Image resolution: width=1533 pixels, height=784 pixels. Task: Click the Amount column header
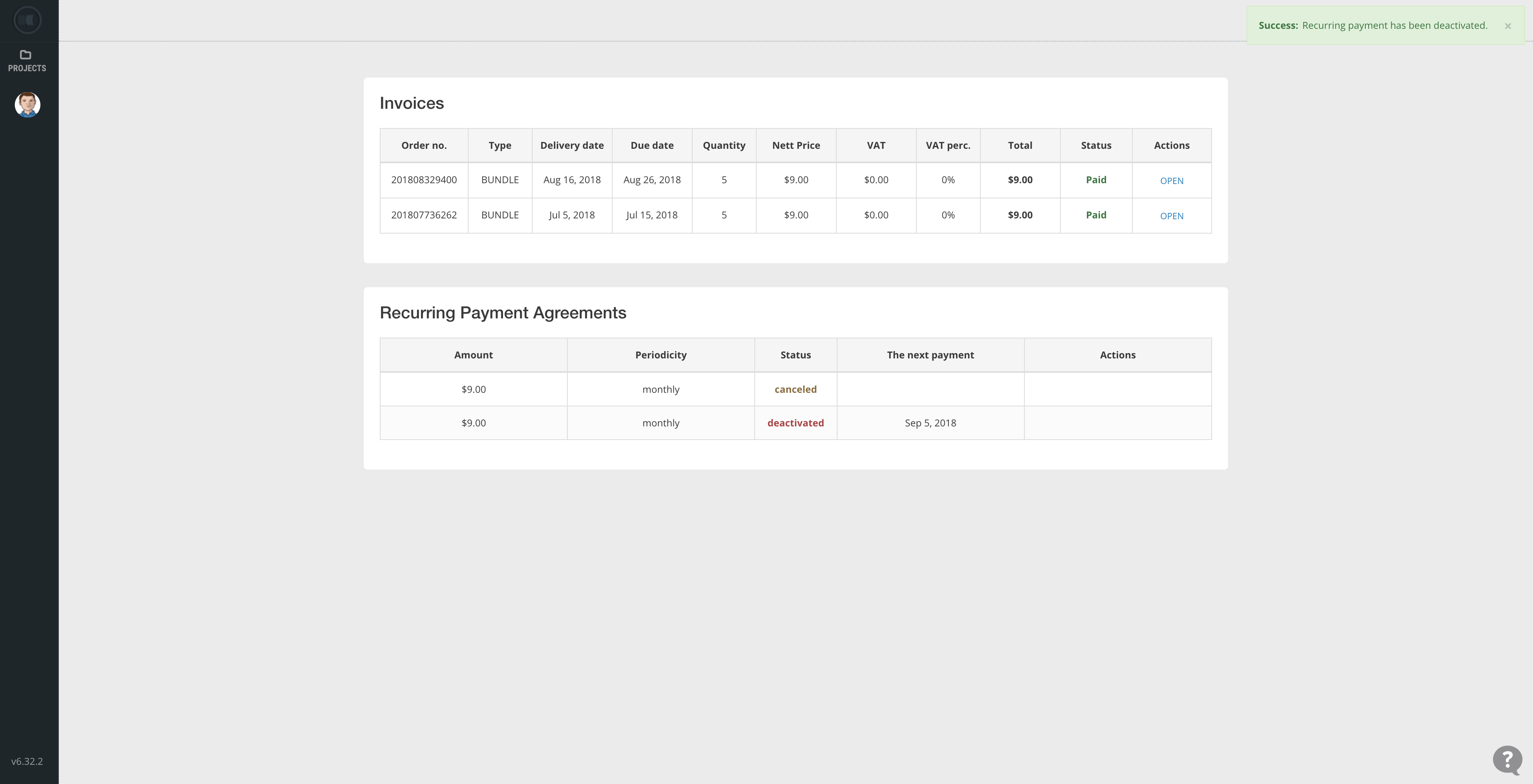tap(473, 354)
